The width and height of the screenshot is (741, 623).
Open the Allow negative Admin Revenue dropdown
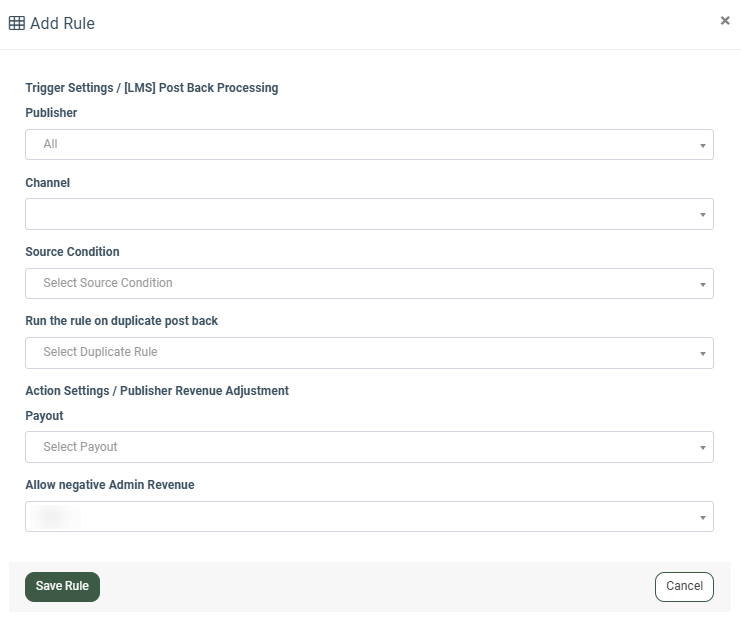pos(360,516)
